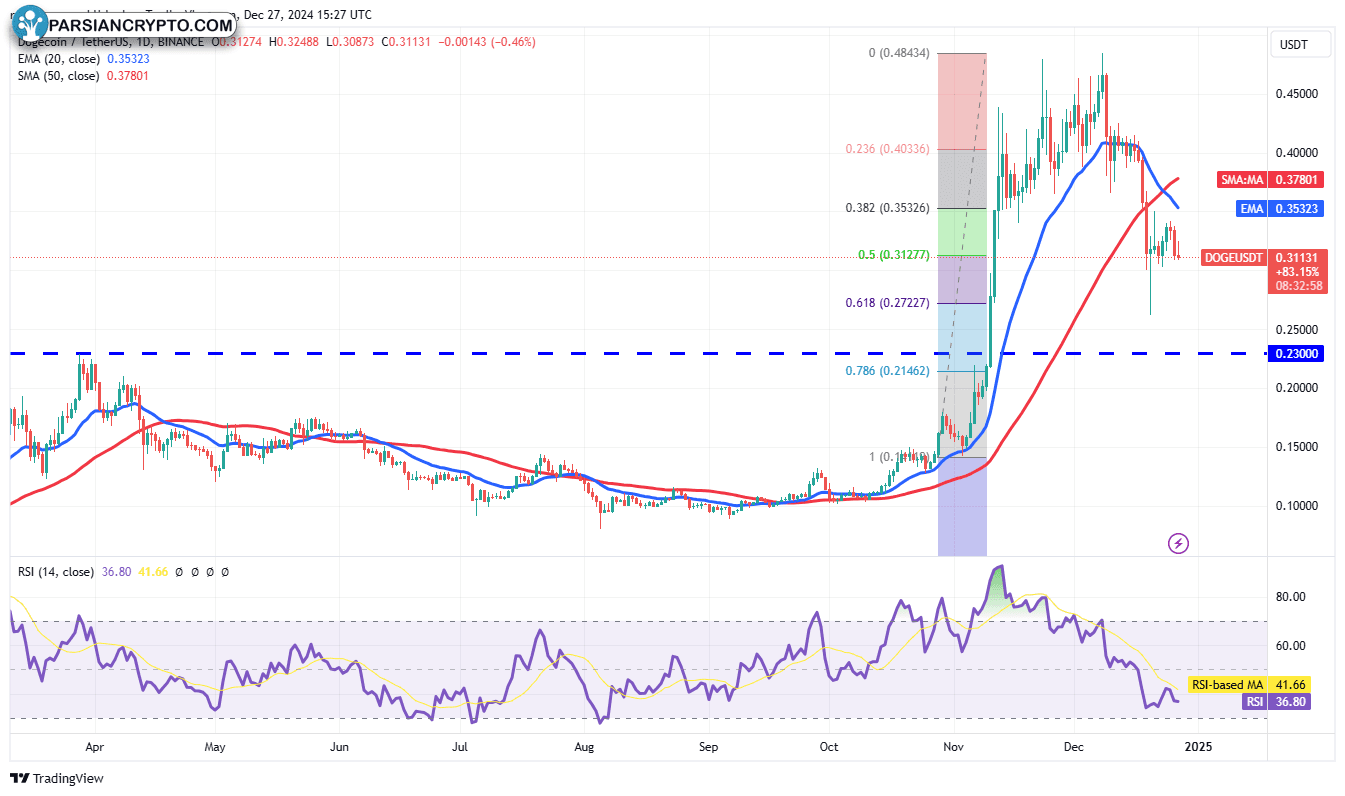
Task: Click the Jul label on time axis
Action: pos(460,746)
